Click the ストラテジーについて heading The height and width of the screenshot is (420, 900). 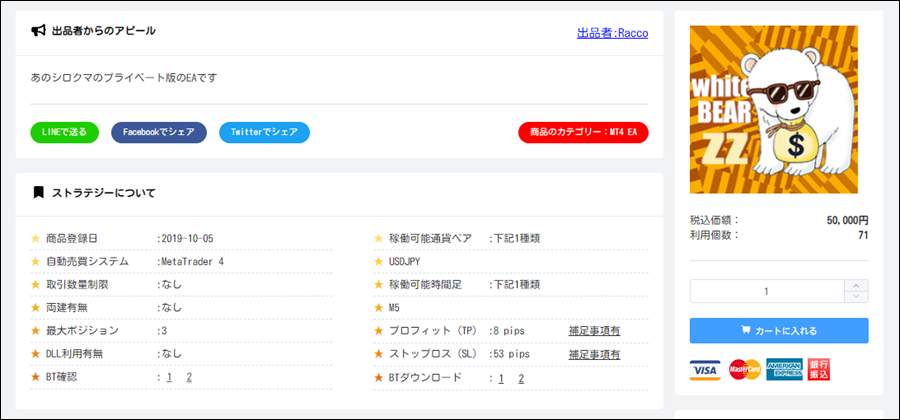click(104, 193)
